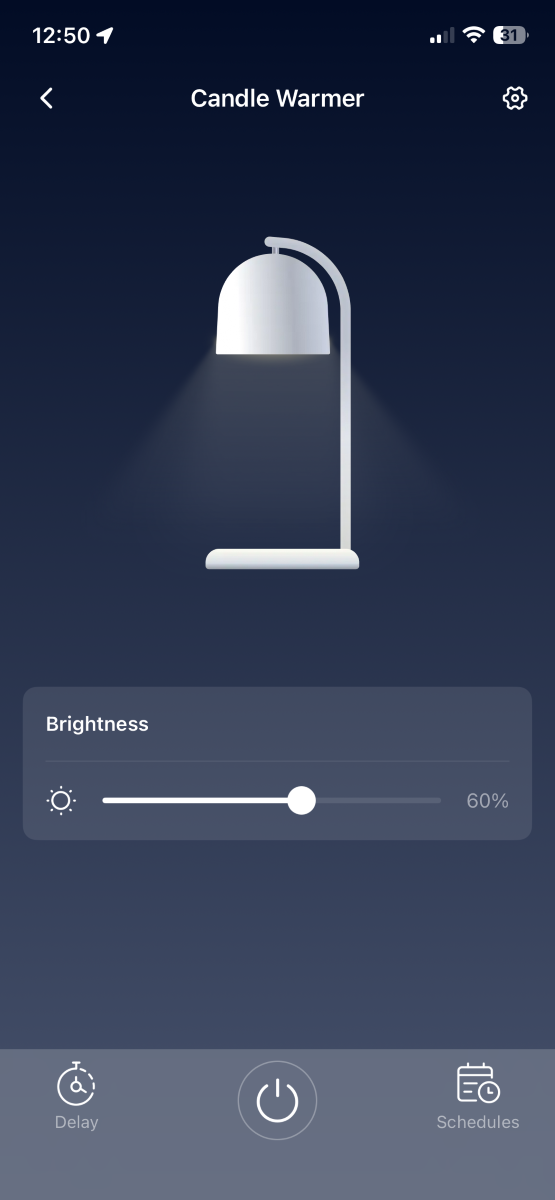Tap the lamp shade illustration

[273, 302]
